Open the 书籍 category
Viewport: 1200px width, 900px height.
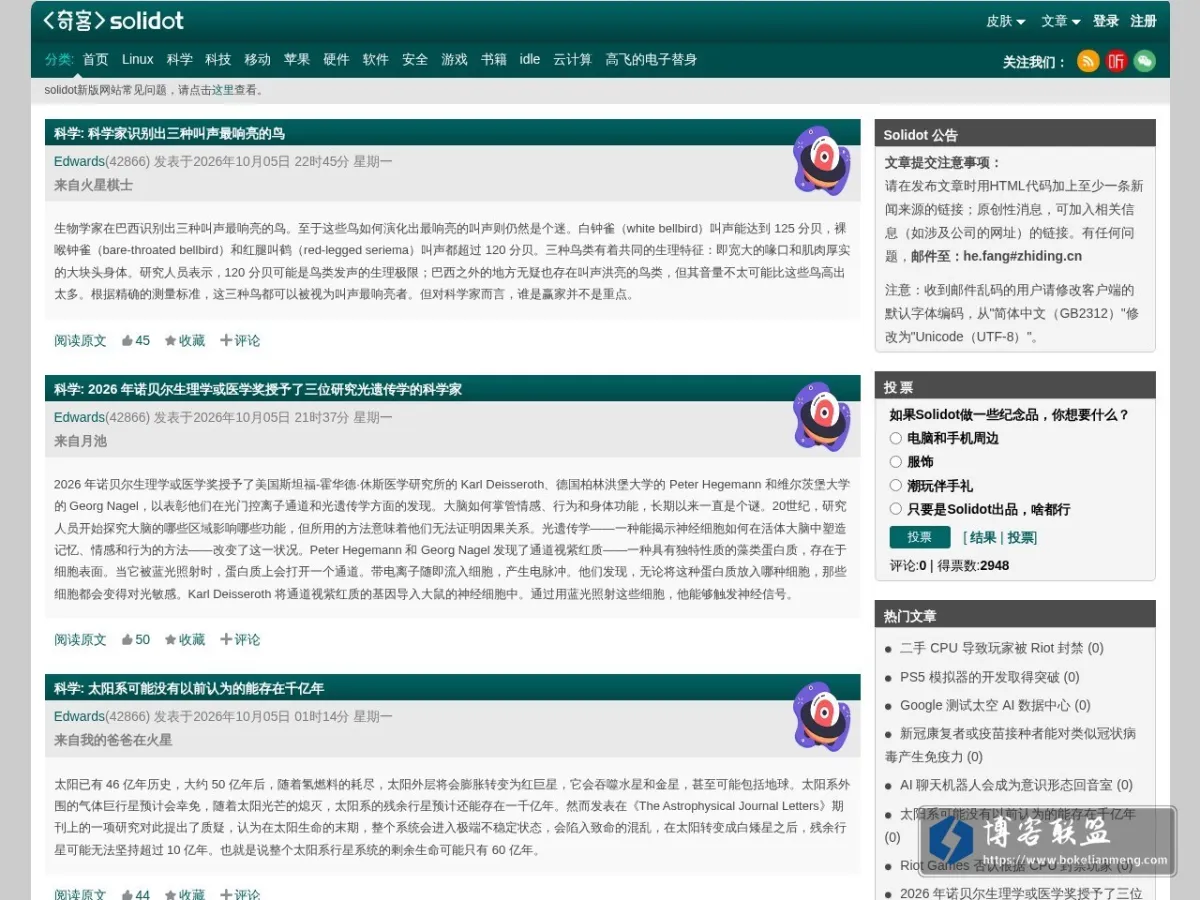(x=494, y=59)
